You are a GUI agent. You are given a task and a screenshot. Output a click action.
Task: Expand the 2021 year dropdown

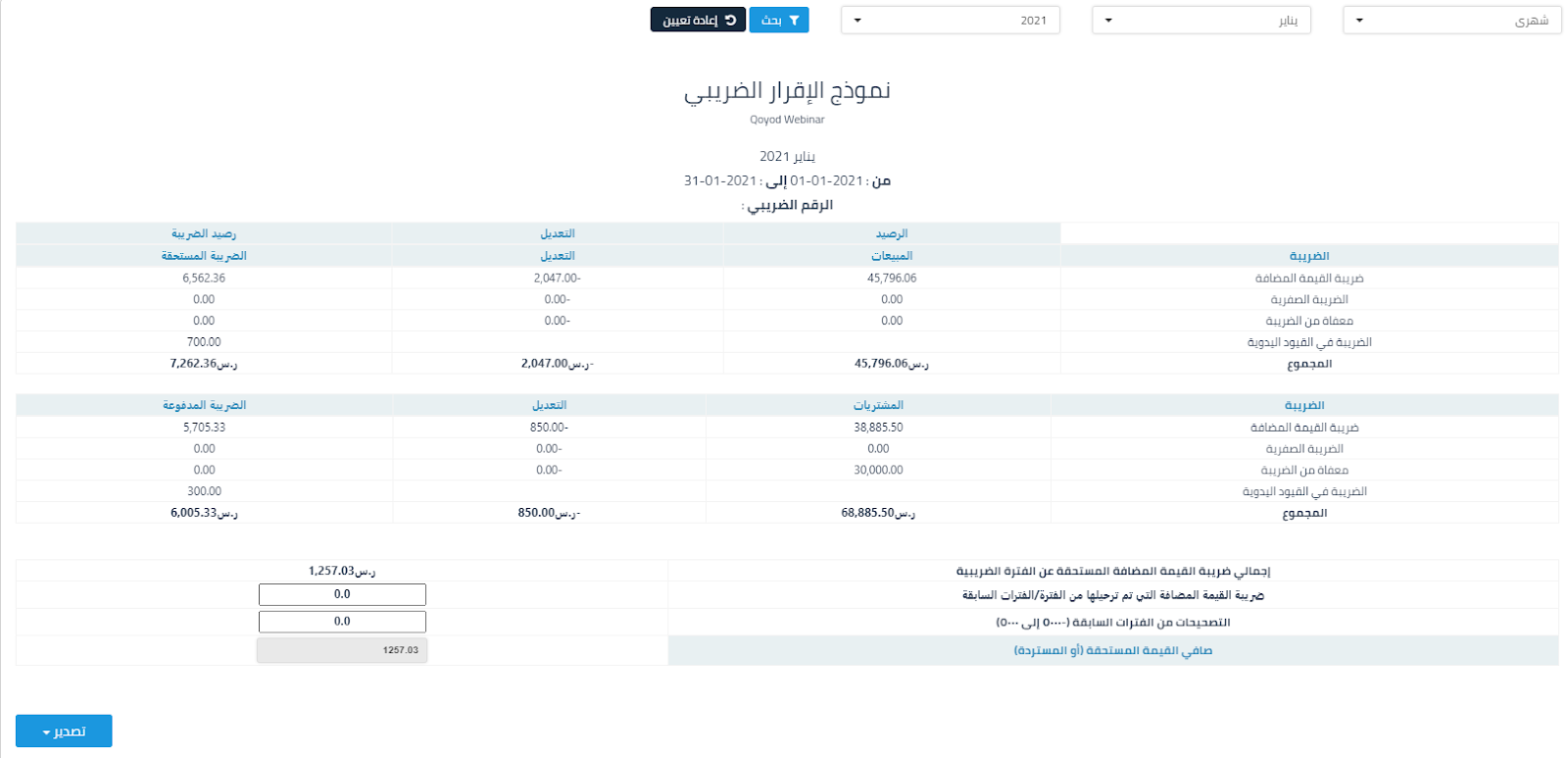point(950,21)
